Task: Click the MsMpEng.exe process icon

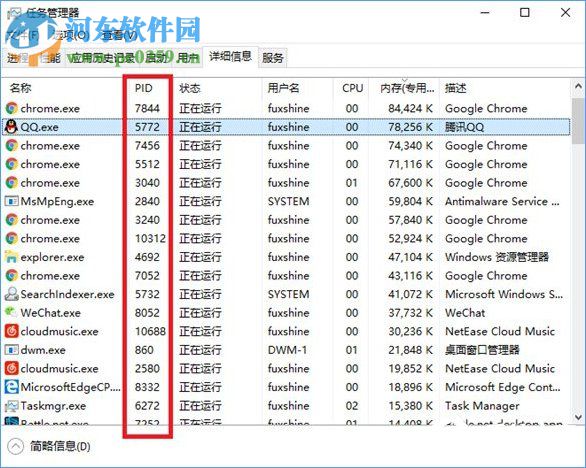Action: coord(12,201)
